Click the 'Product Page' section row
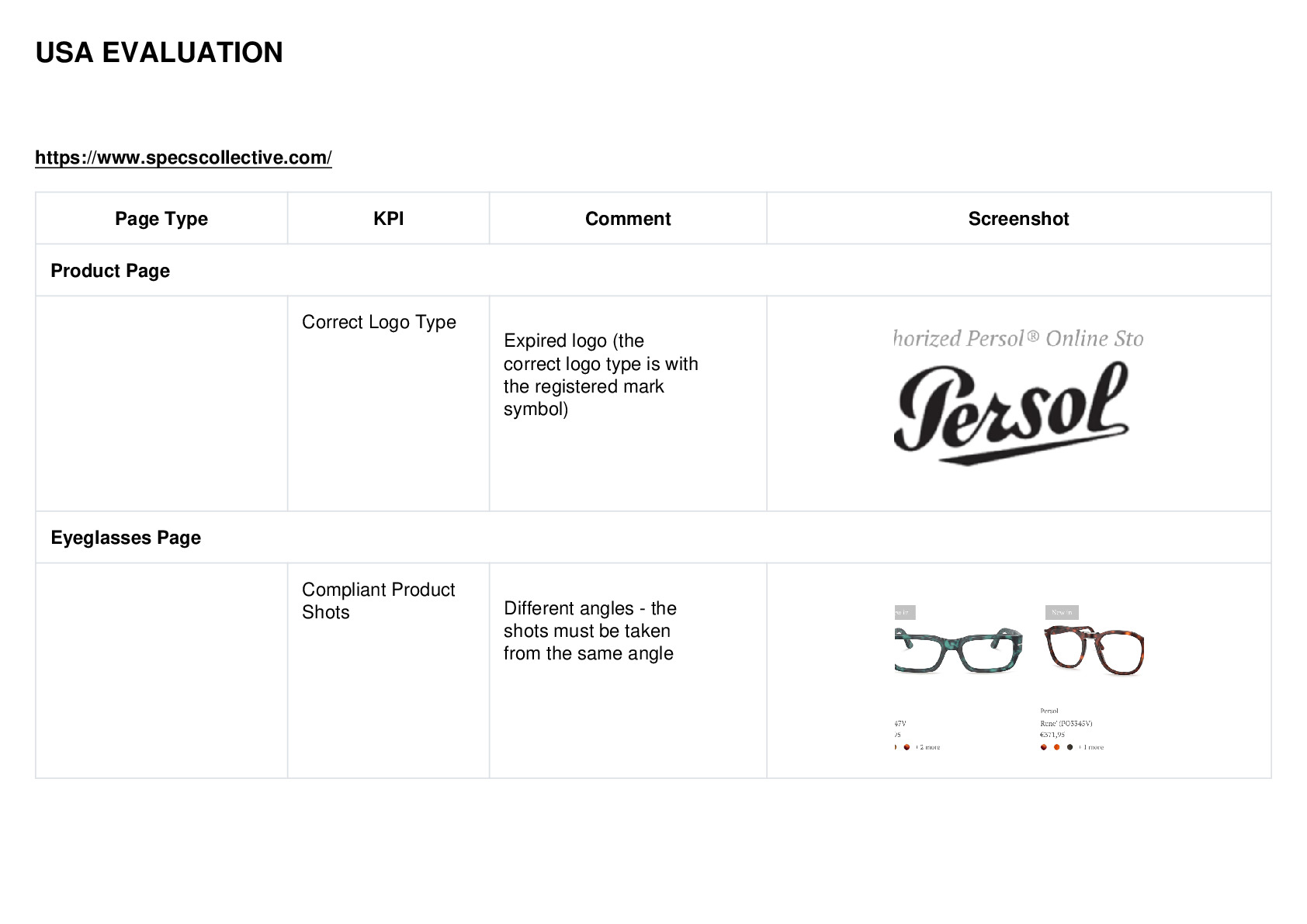Image resolution: width=1307 pixels, height=924 pixels. [653, 270]
